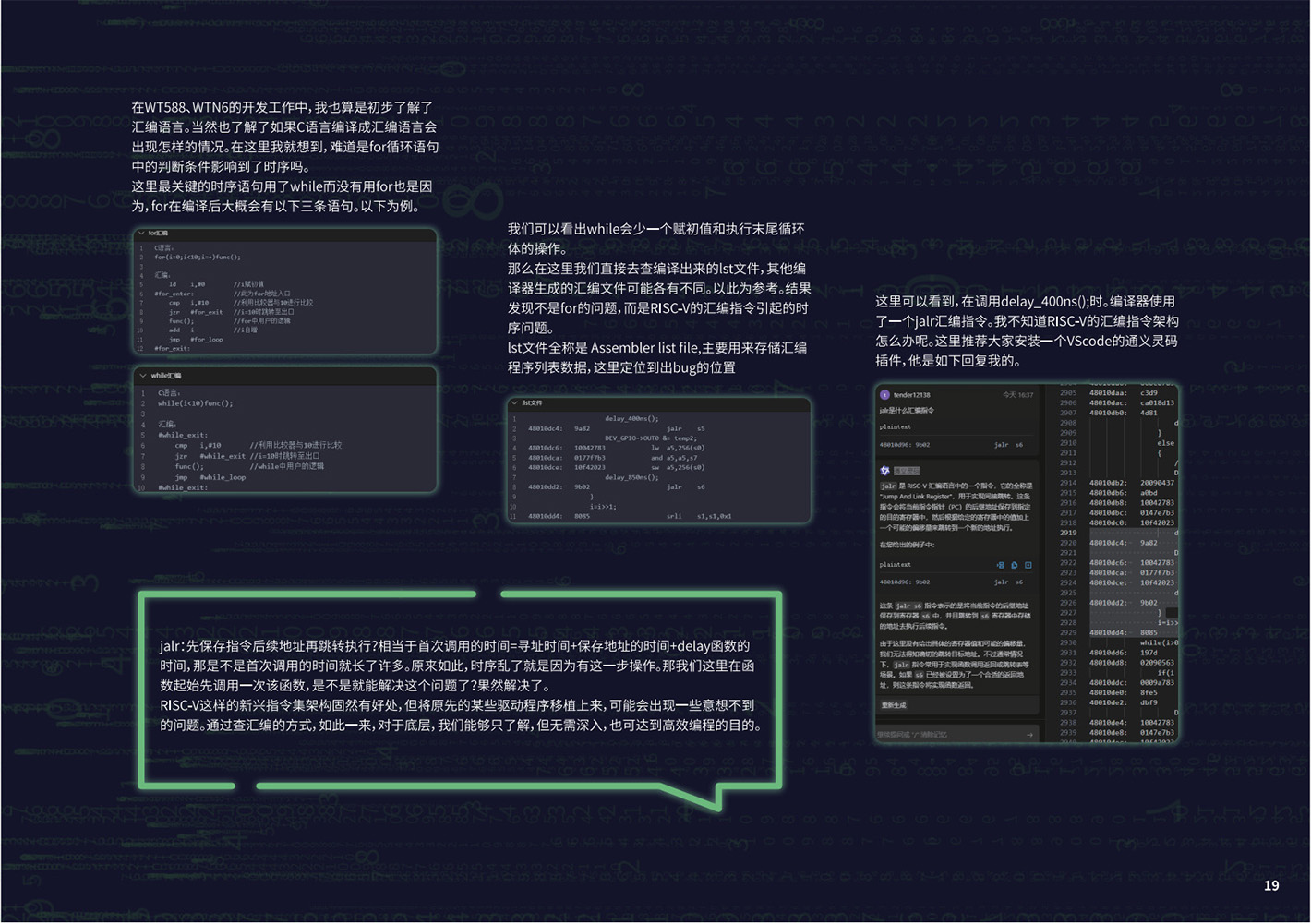This screenshot has height=924, width=1311.
Task: Click the page number 19
Action: 1271,885
